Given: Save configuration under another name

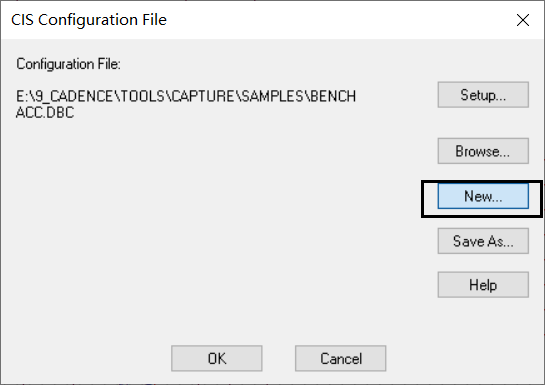Looking at the screenshot, I should [x=483, y=241].
